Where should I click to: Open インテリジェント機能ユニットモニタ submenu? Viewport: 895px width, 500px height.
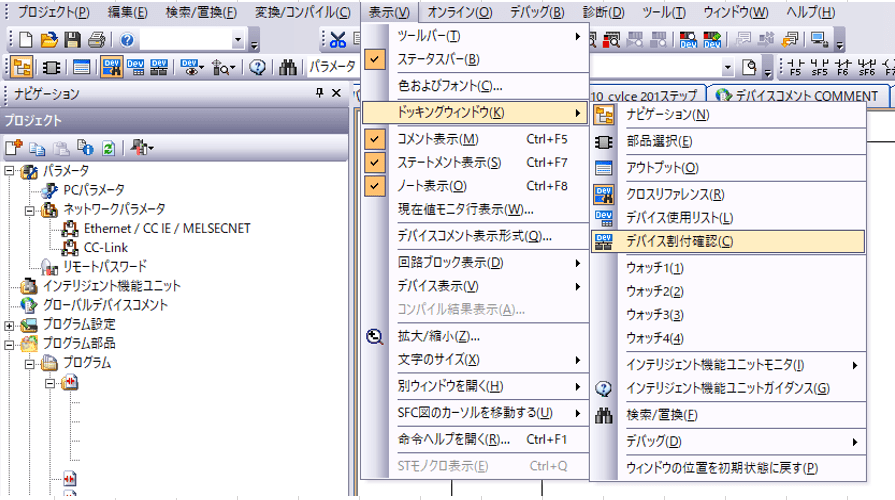[728, 365]
